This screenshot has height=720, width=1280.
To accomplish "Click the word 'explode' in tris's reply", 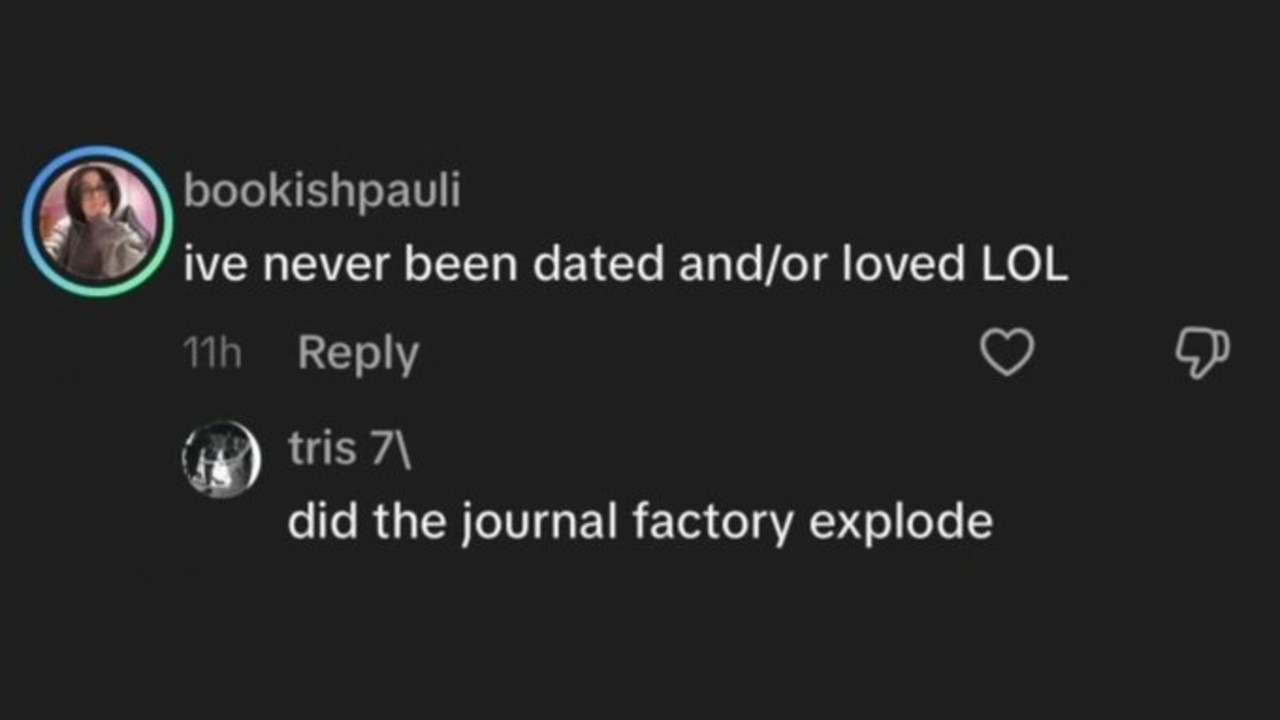I will (x=900, y=522).
